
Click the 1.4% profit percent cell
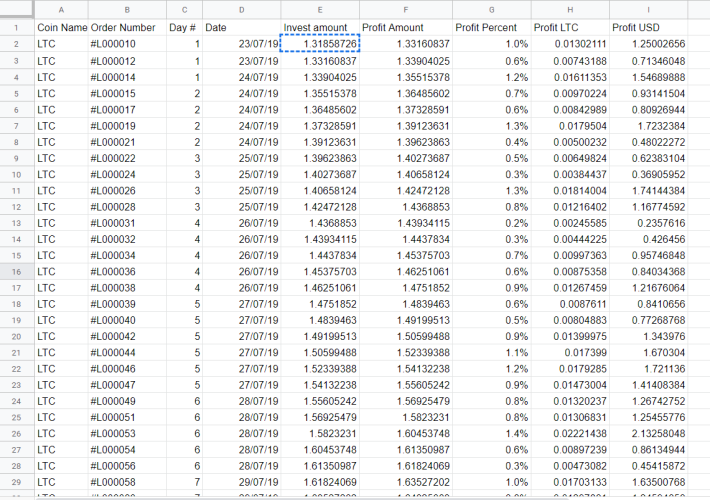pos(491,434)
